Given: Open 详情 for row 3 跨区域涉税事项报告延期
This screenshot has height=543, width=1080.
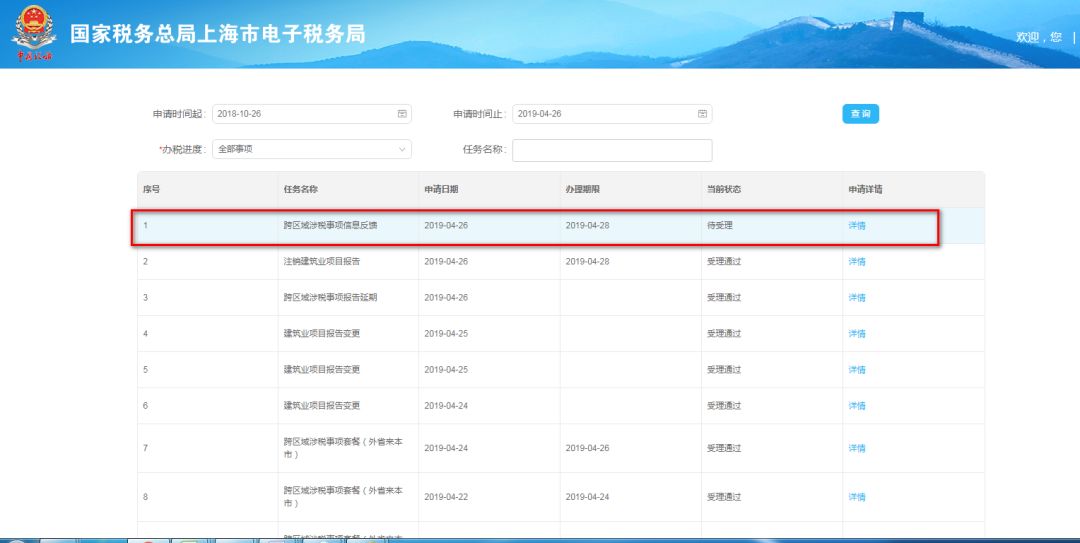Looking at the screenshot, I should (857, 298).
